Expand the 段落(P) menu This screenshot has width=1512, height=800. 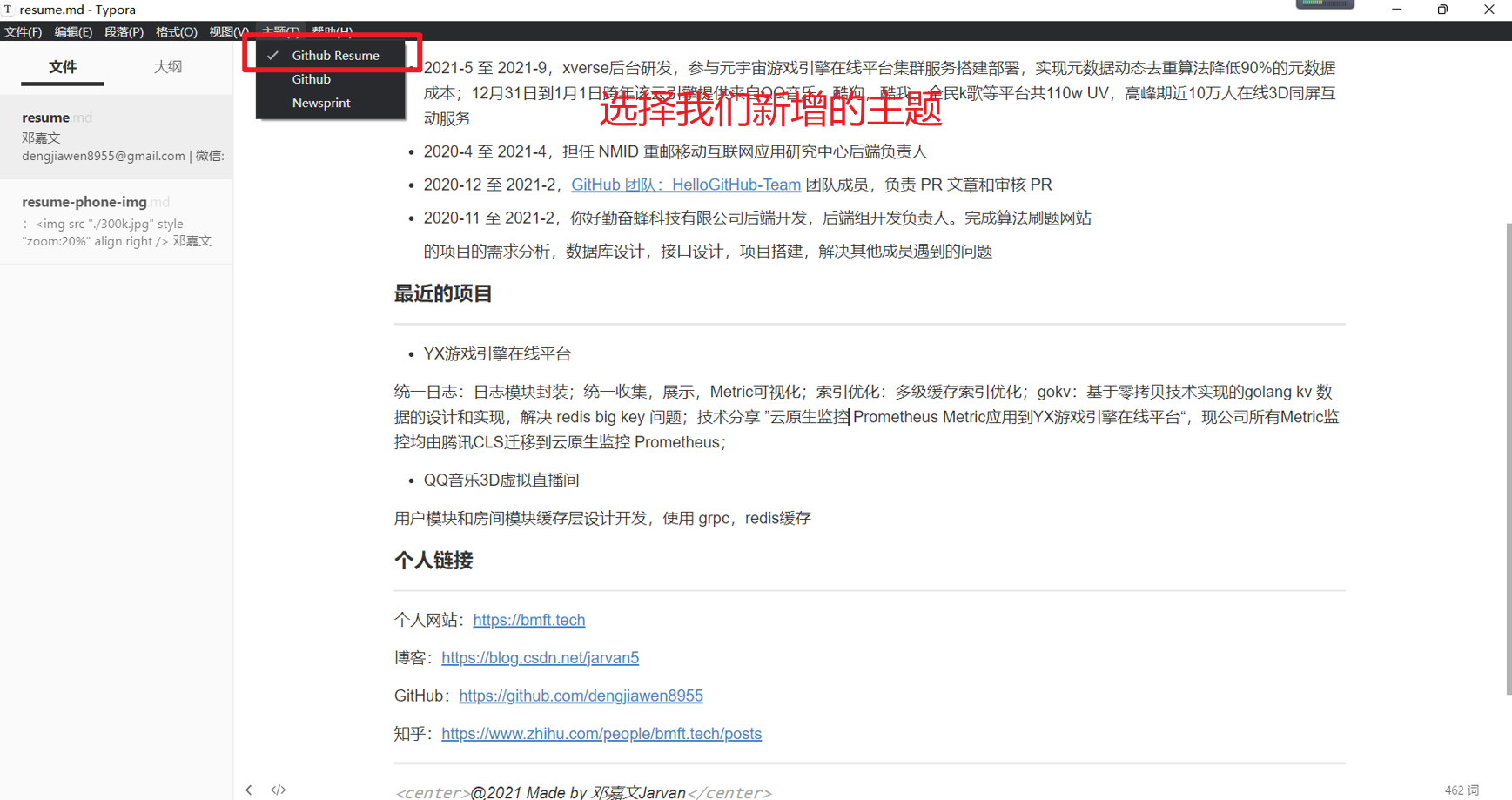124,31
